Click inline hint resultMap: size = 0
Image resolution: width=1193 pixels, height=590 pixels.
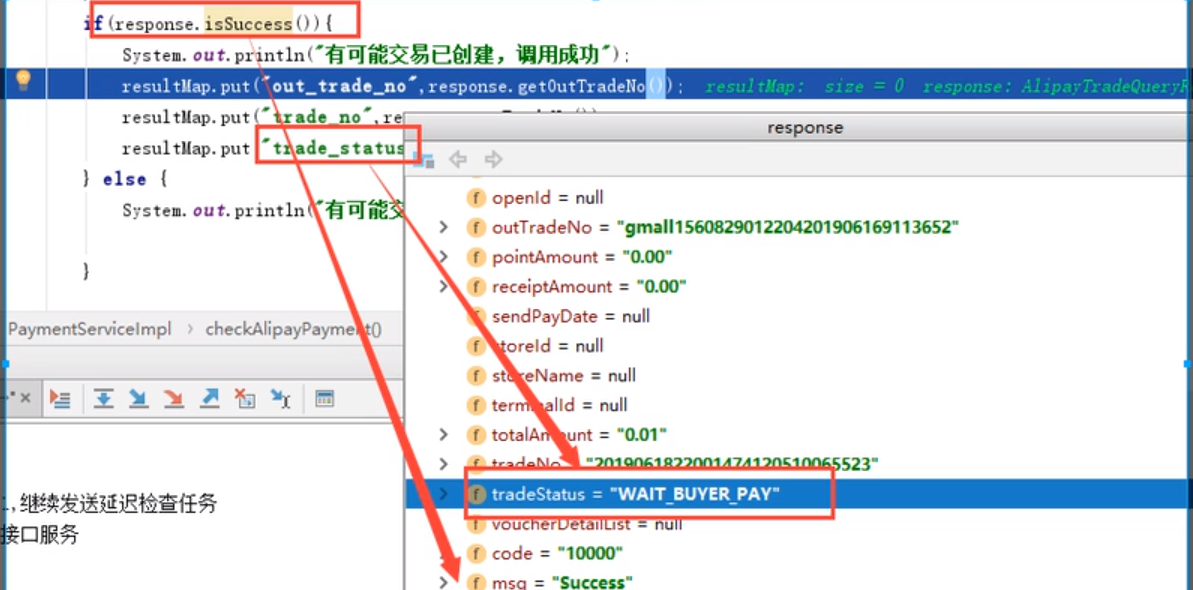pos(803,87)
